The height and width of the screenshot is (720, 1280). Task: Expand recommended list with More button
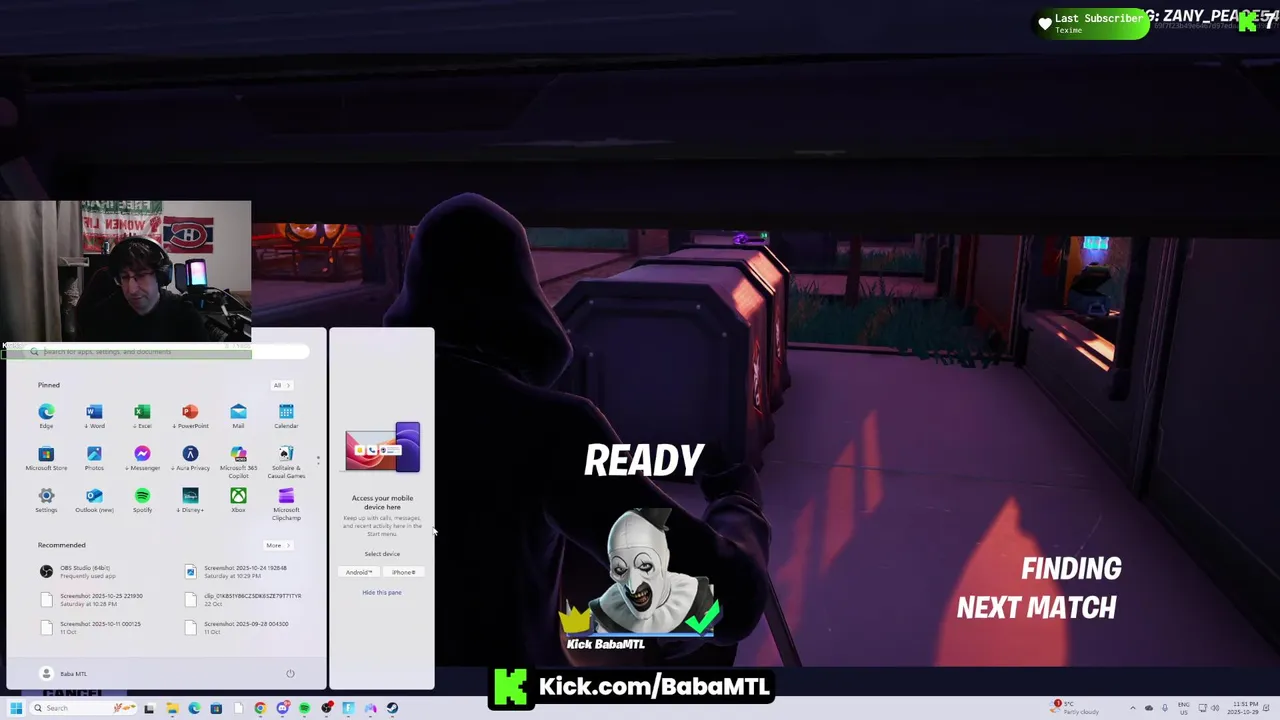coord(277,545)
